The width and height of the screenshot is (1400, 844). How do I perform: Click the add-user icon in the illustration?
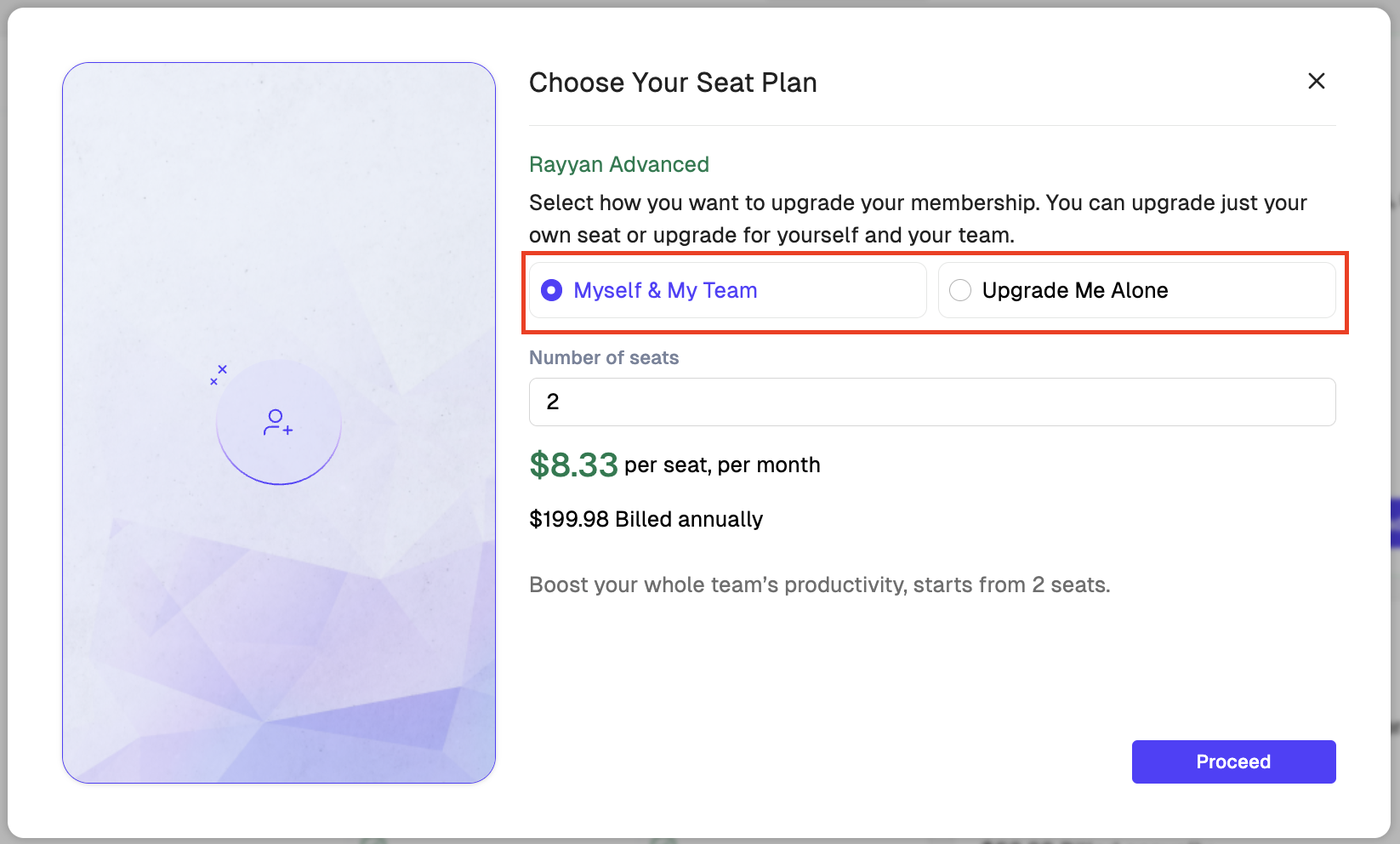point(278,422)
